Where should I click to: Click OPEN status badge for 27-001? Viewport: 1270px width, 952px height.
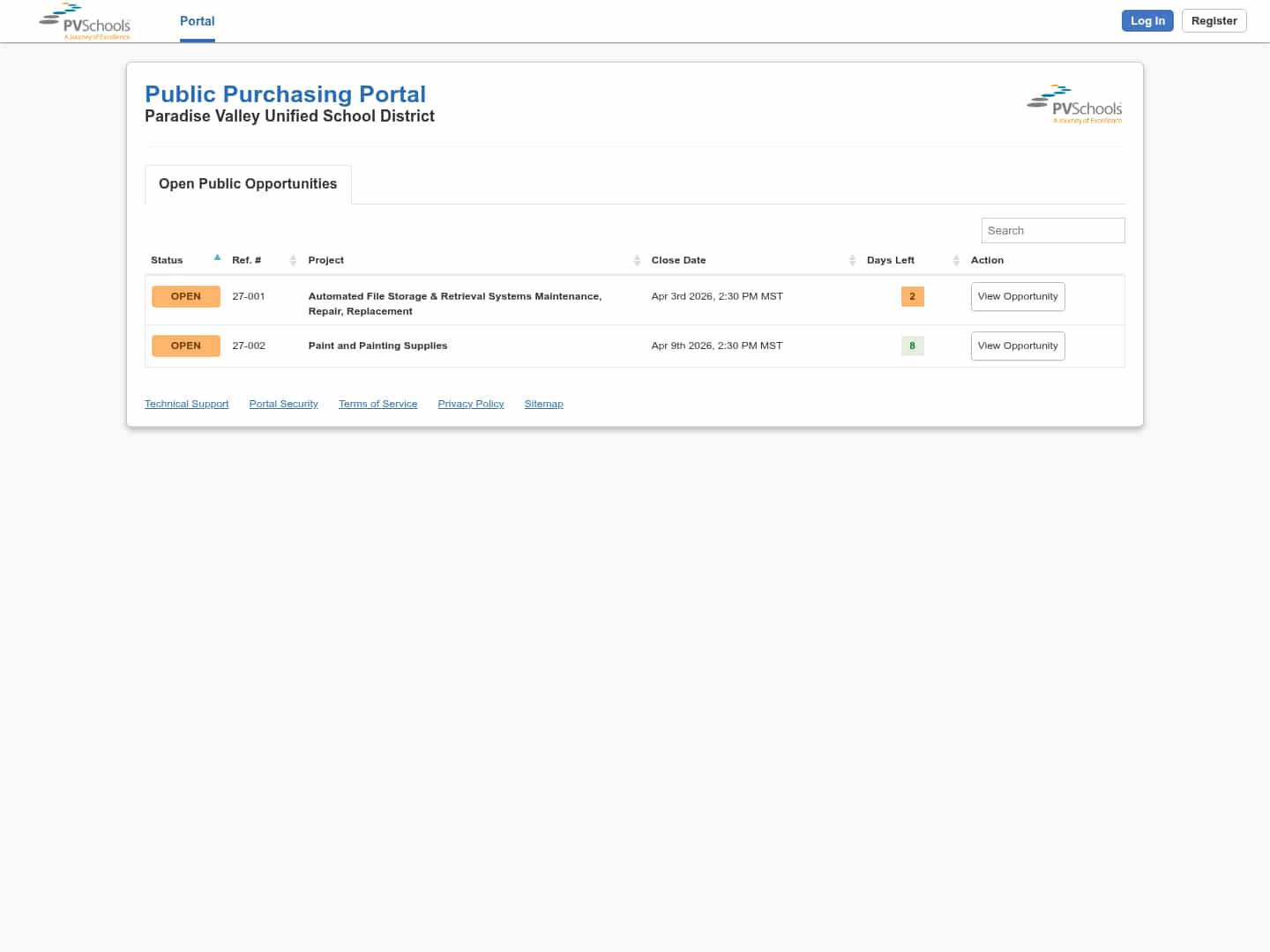point(185,296)
